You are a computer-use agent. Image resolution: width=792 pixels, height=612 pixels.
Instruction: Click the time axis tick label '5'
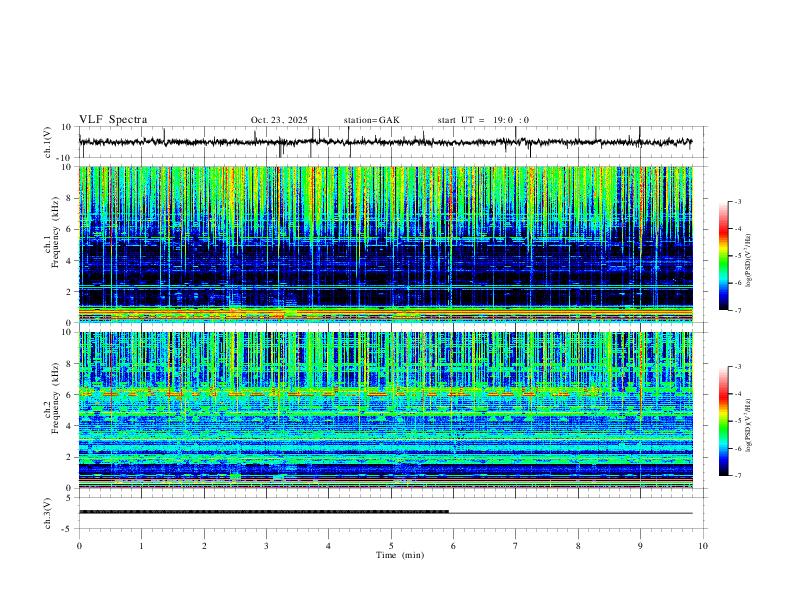click(391, 546)
